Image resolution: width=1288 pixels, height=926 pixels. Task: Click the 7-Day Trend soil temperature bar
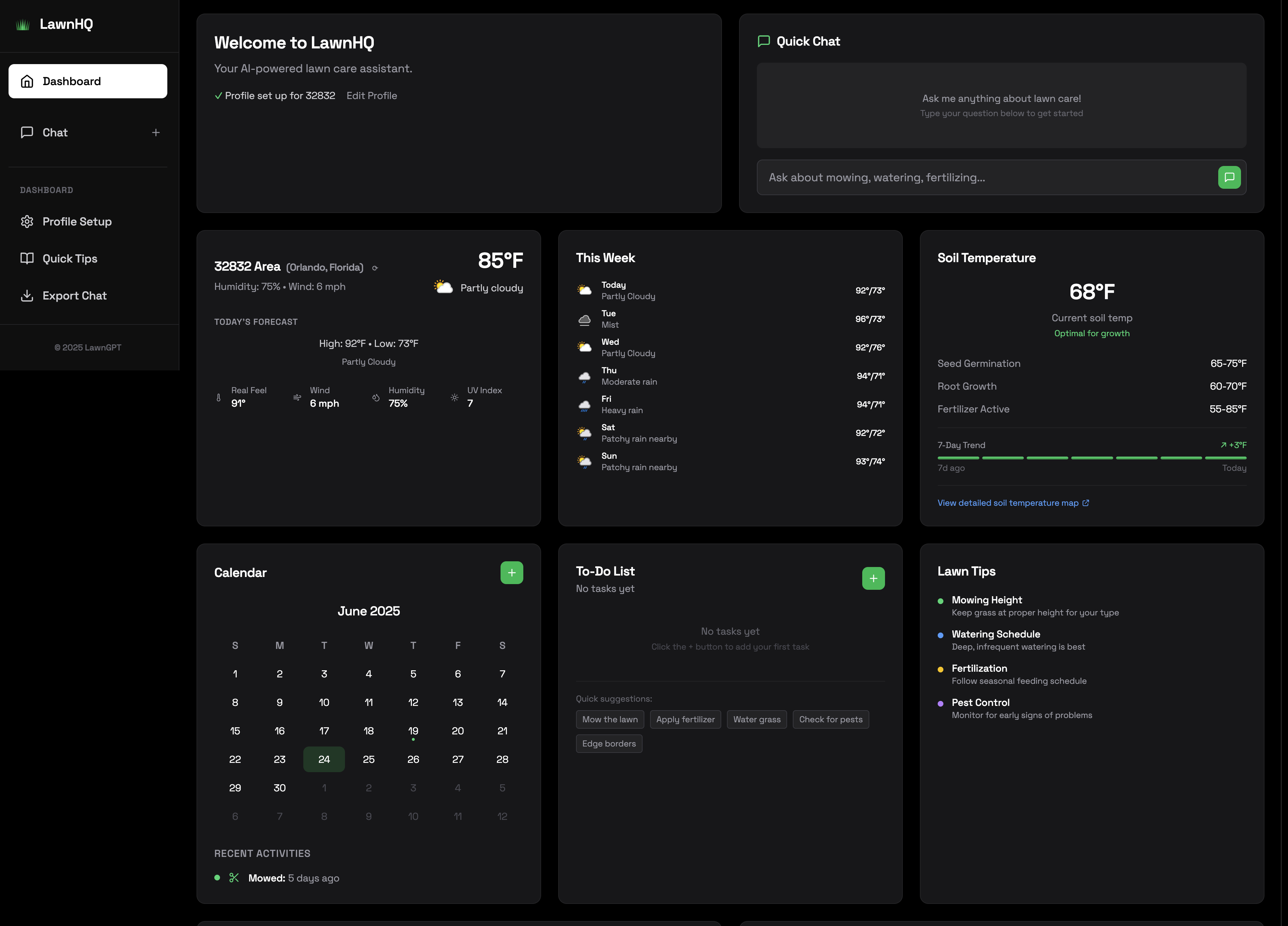[1091, 458]
